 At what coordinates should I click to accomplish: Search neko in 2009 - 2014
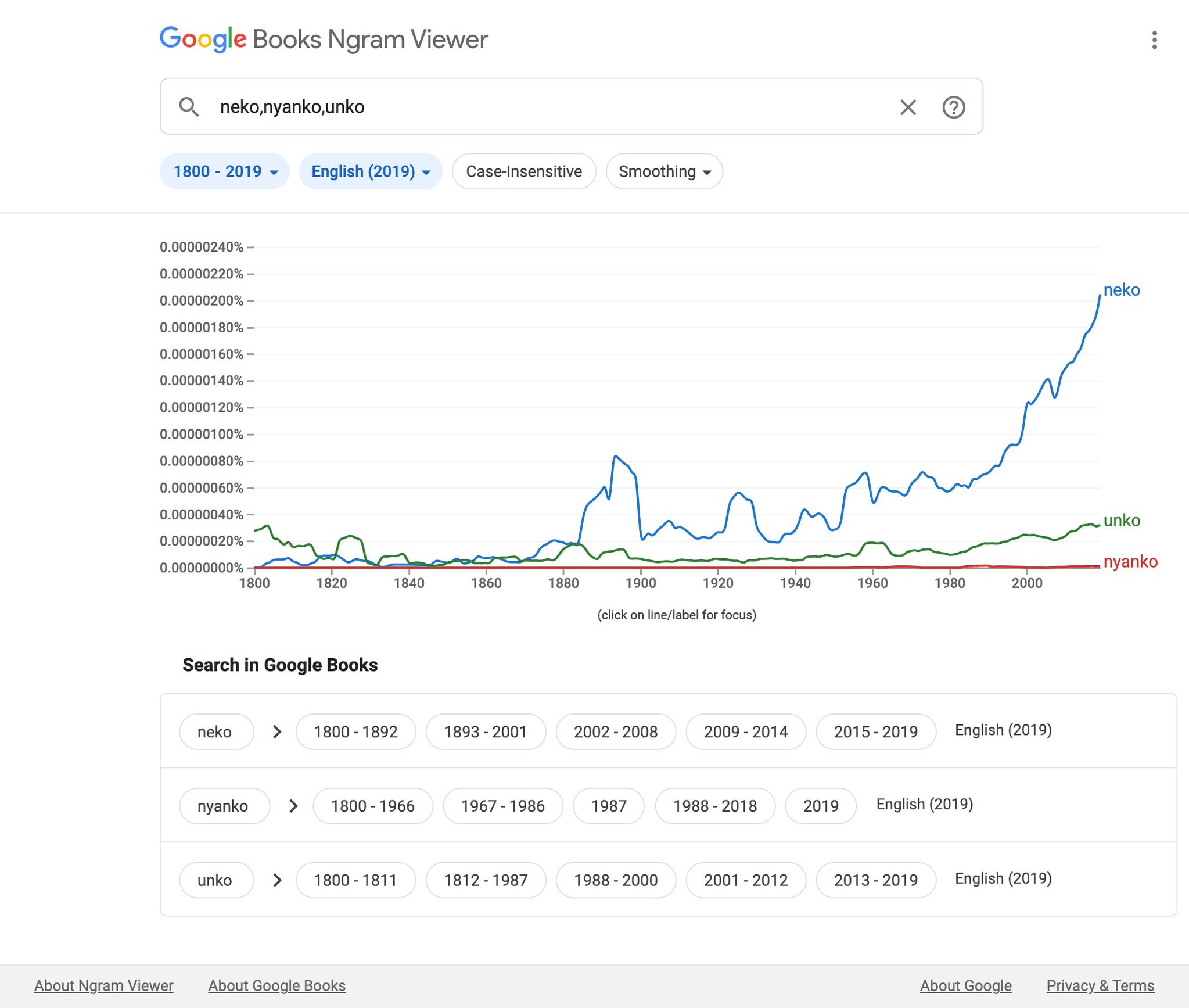746,732
